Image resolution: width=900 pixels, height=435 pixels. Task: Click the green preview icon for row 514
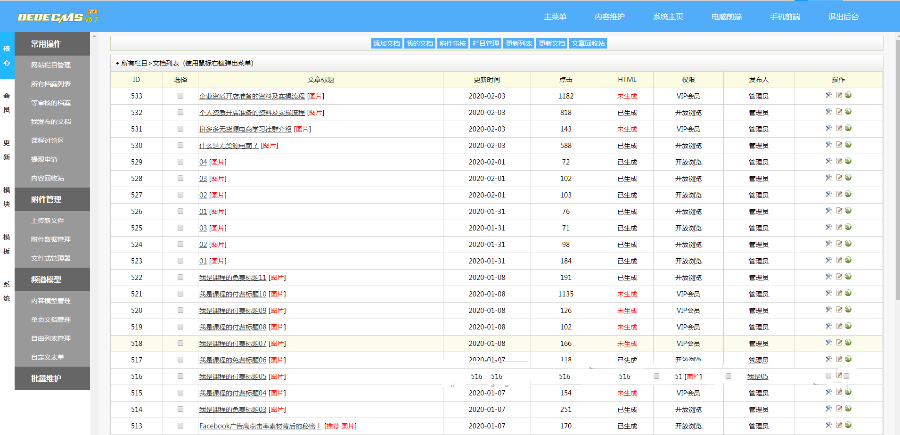point(848,409)
